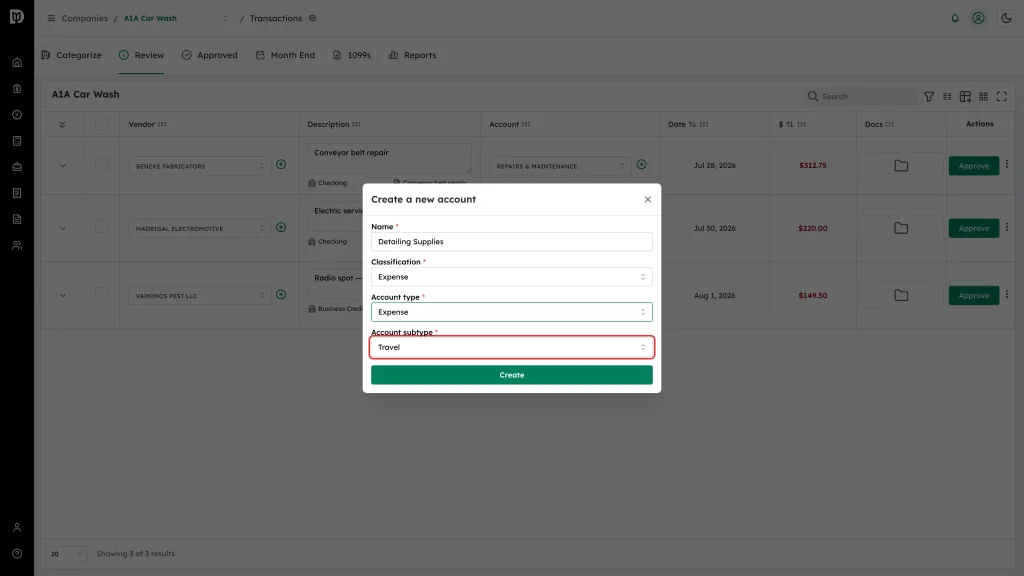Add new account plus icon next to Repairs & Maintenance
This screenshot has width=1024, height=576.
[x=641, y=165]
